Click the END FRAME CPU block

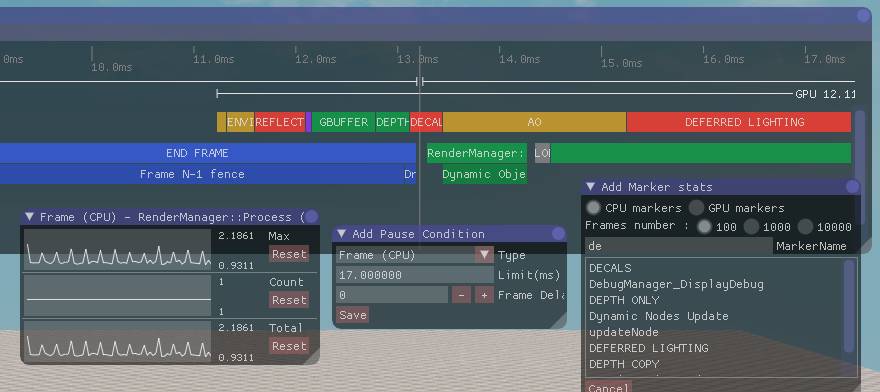(x=208, y=153)
